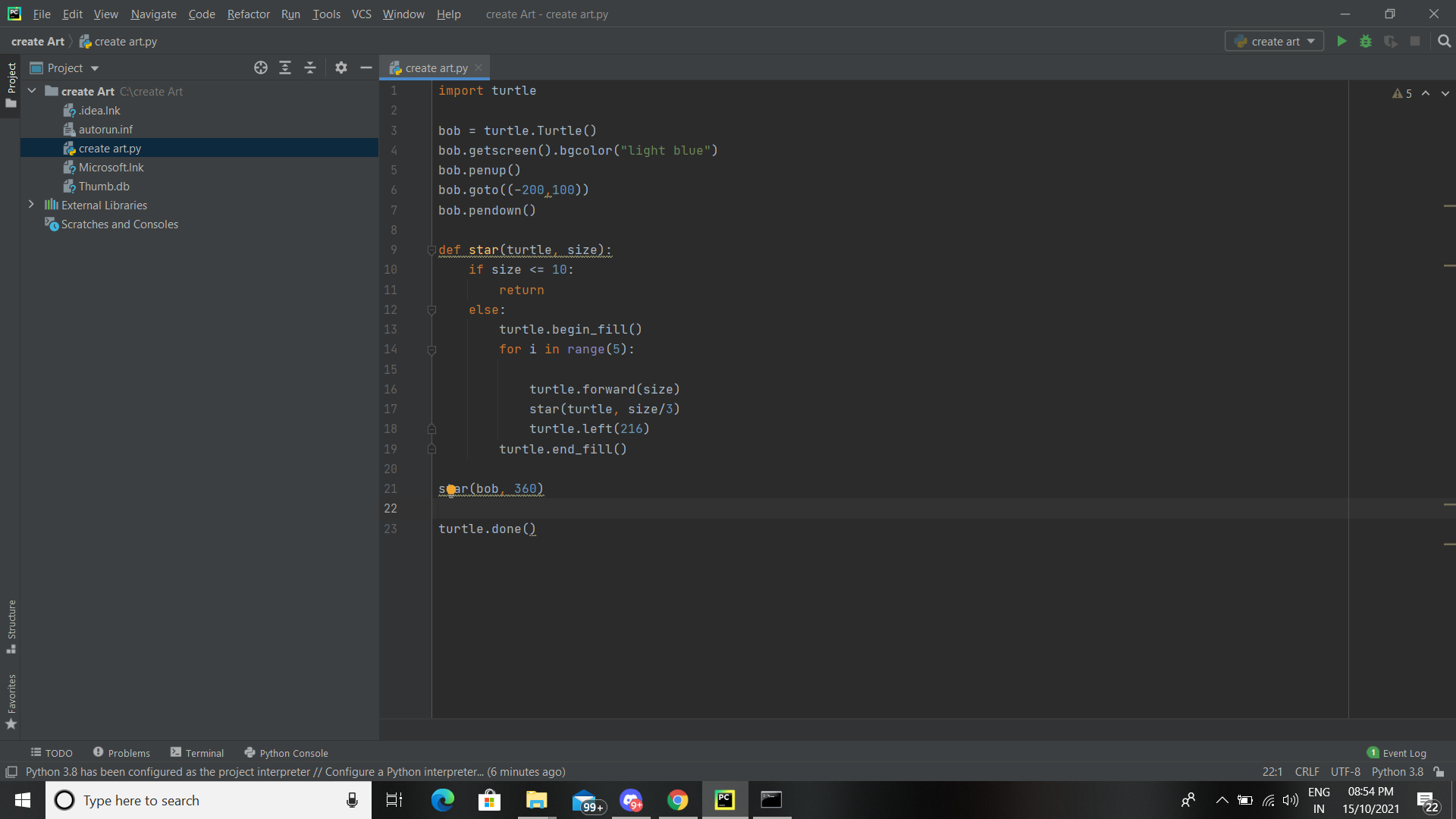The height and width of the screenshot is (819, 1456).
Task: Toggle the Structure tool window
Action: tap(11, 626)
